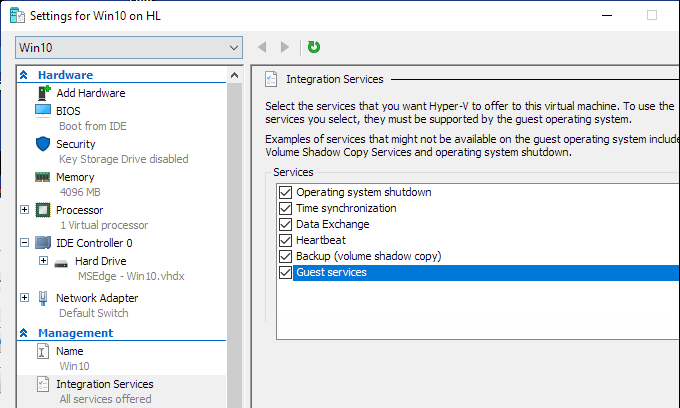Click the Security shield icon
Viewport: 680px width, 408px height.
pyautogui.click(x=43, y=144)
